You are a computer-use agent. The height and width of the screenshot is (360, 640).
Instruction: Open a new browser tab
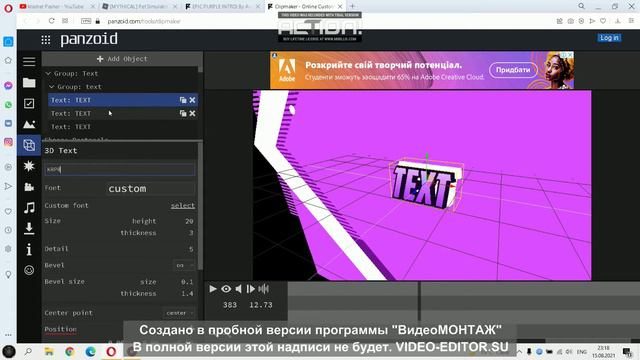[x=352, y=6]
